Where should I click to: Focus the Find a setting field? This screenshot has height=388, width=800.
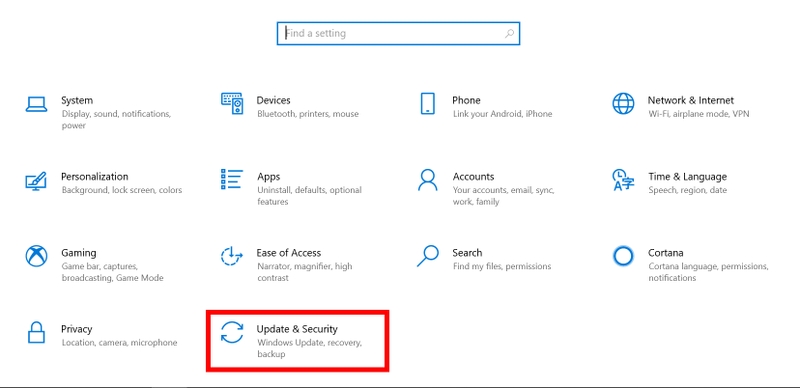pyautogui.click(x=398, y=33)
